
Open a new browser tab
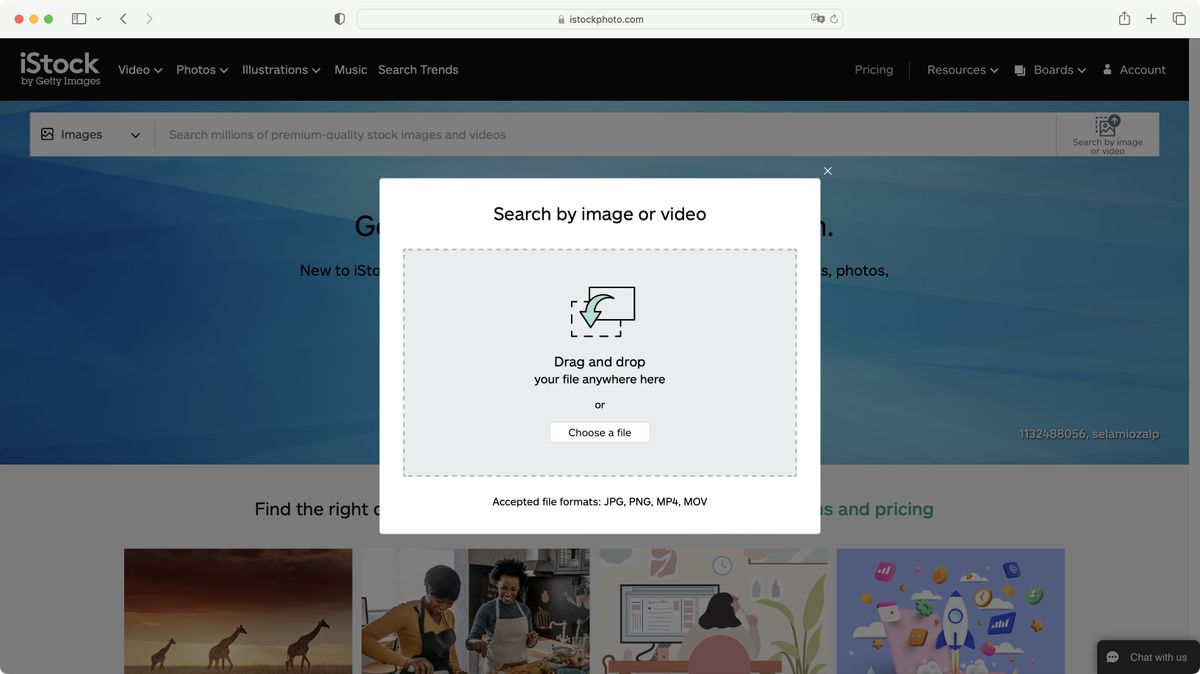(1151, 18)
